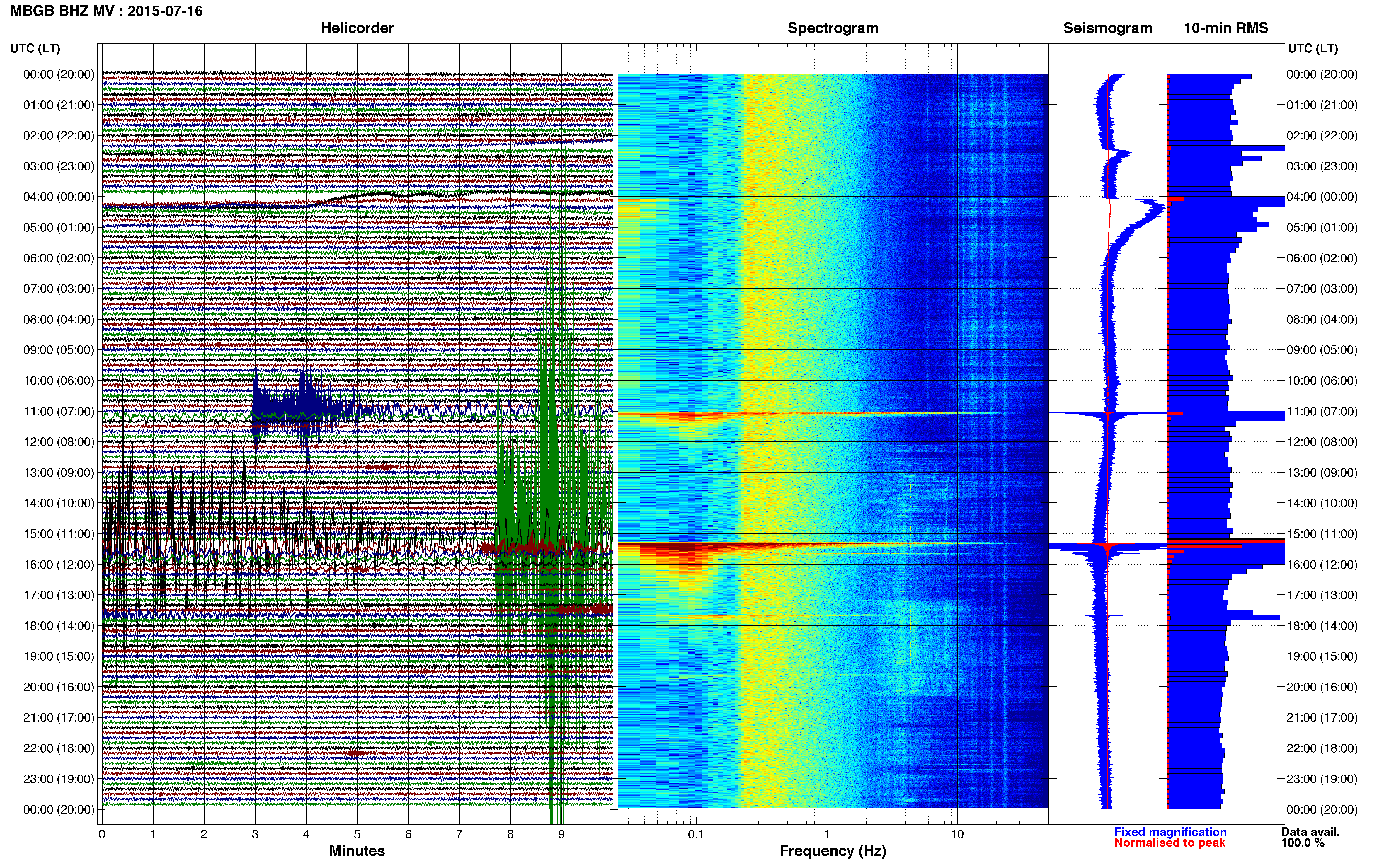Viewport: 1389px width, 868px height.
Task: Click 16:00 (12:00) label right of RMS panel
Action: point(1322,564)
